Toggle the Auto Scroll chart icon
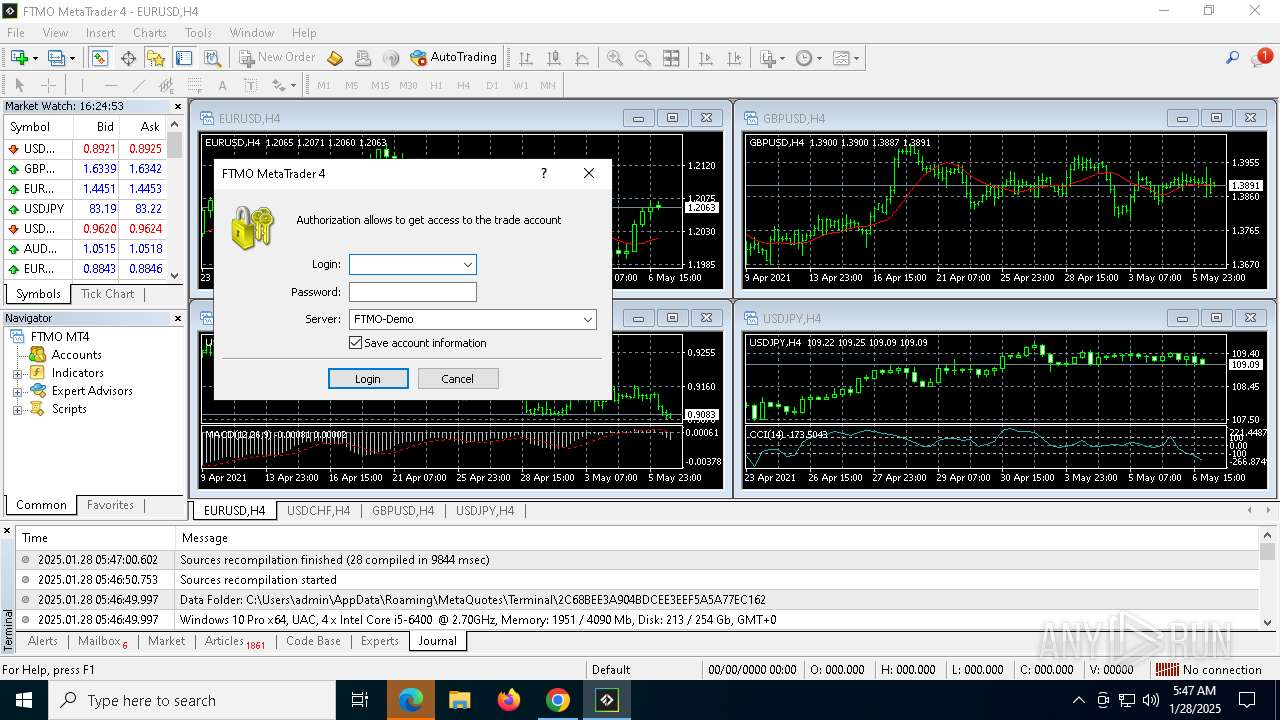Viewport: 1280px width, 720px height. (705, 58)
